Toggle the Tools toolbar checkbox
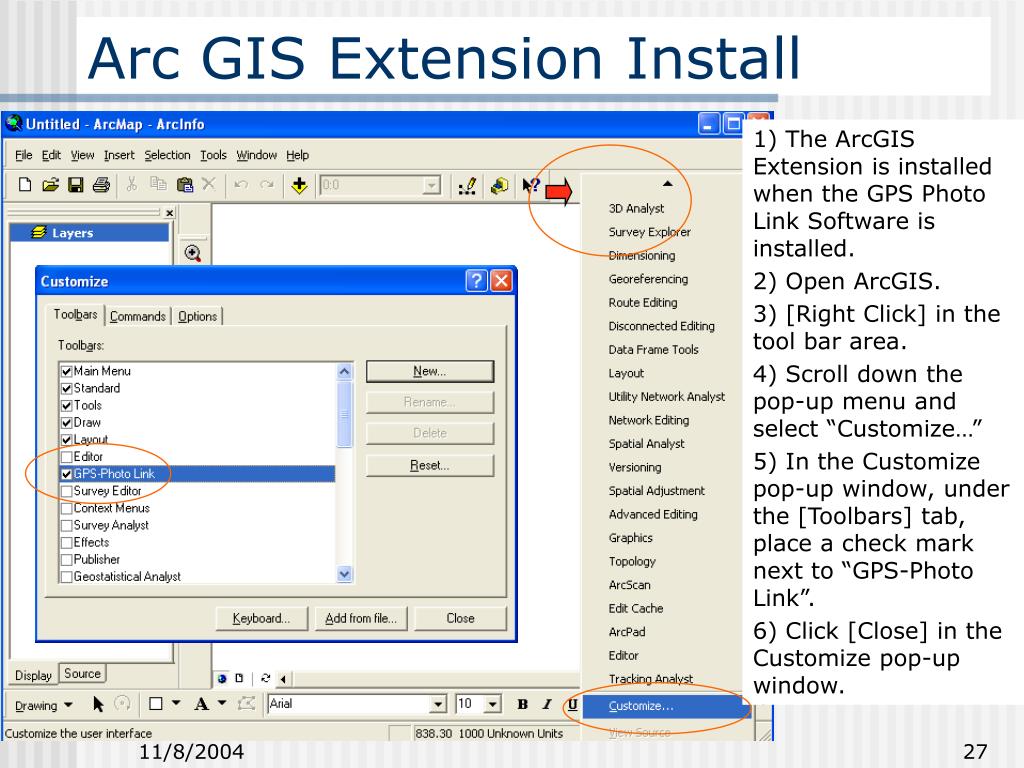The image size is (1024, 768). coord(67,406)
